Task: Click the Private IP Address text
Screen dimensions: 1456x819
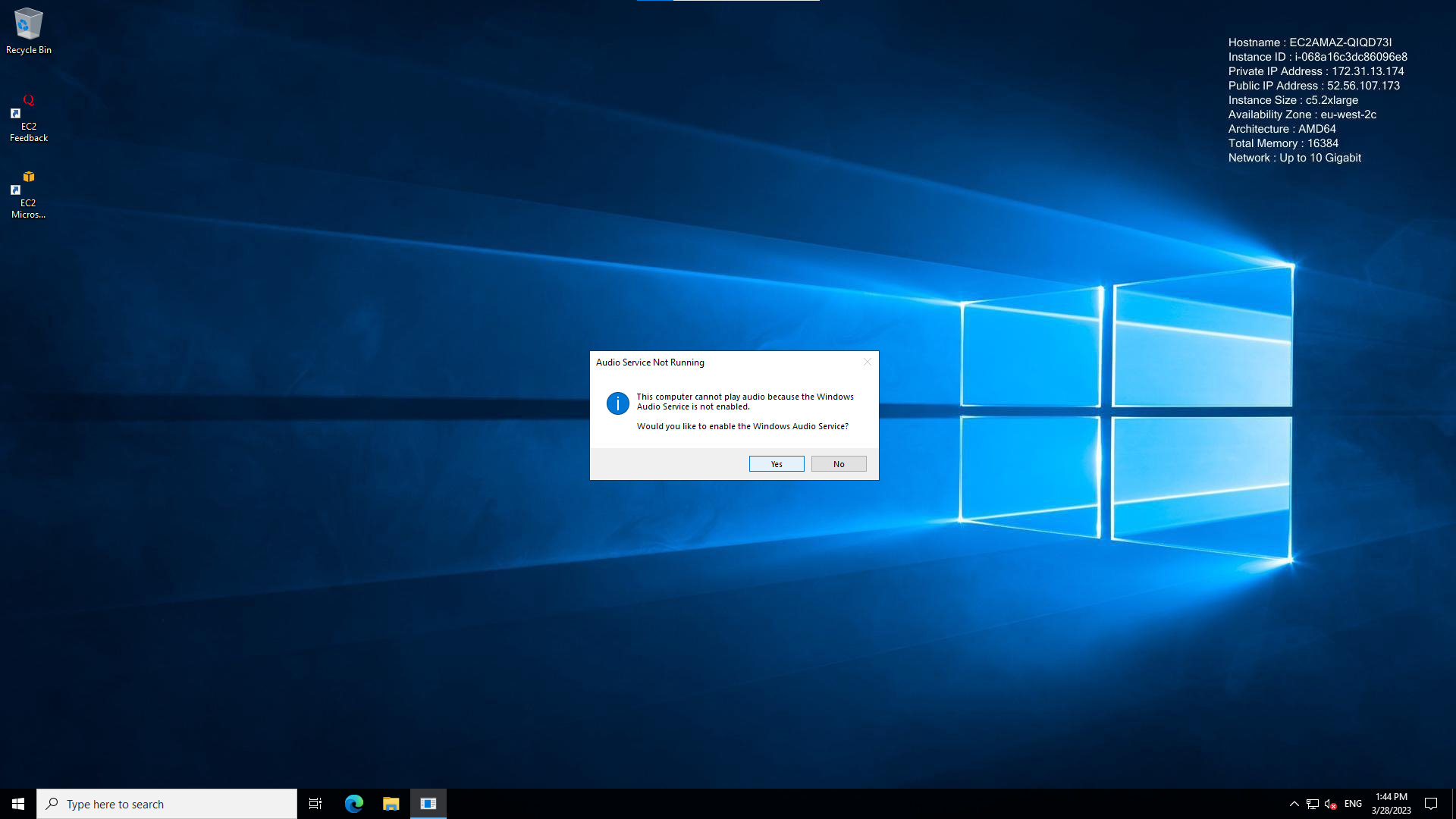Action: [x=1316, y=71]
